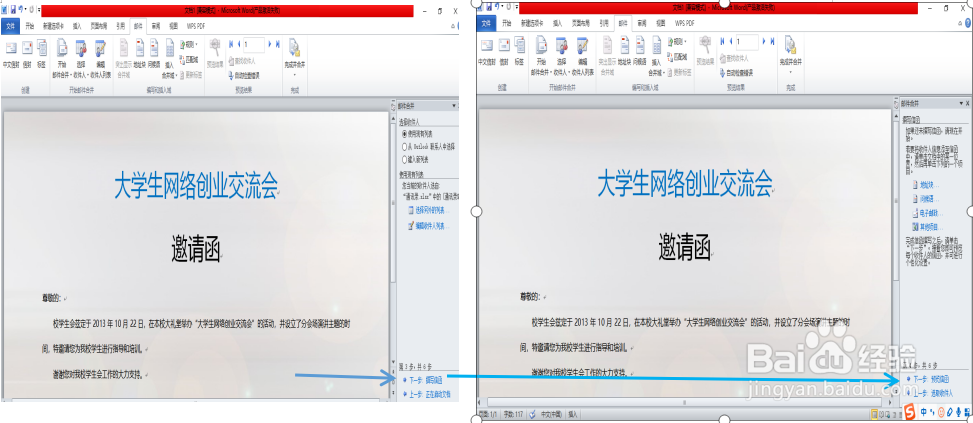973x423 pixels.
Task: Click Select Recipients (选择收件人) icon in left window
Action: click(x=81, y=58)
